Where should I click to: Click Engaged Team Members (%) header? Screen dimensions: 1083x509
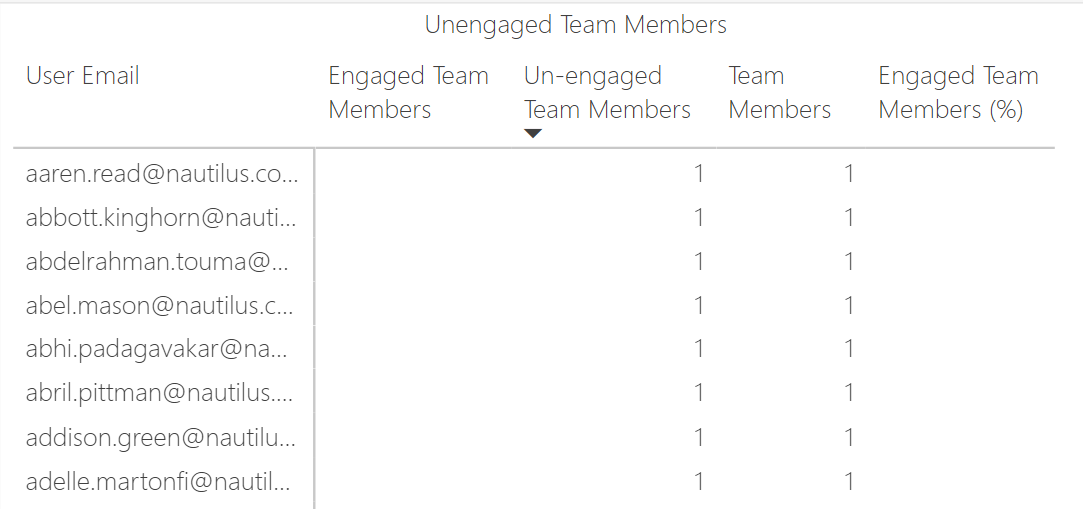[x=958, y=92]
